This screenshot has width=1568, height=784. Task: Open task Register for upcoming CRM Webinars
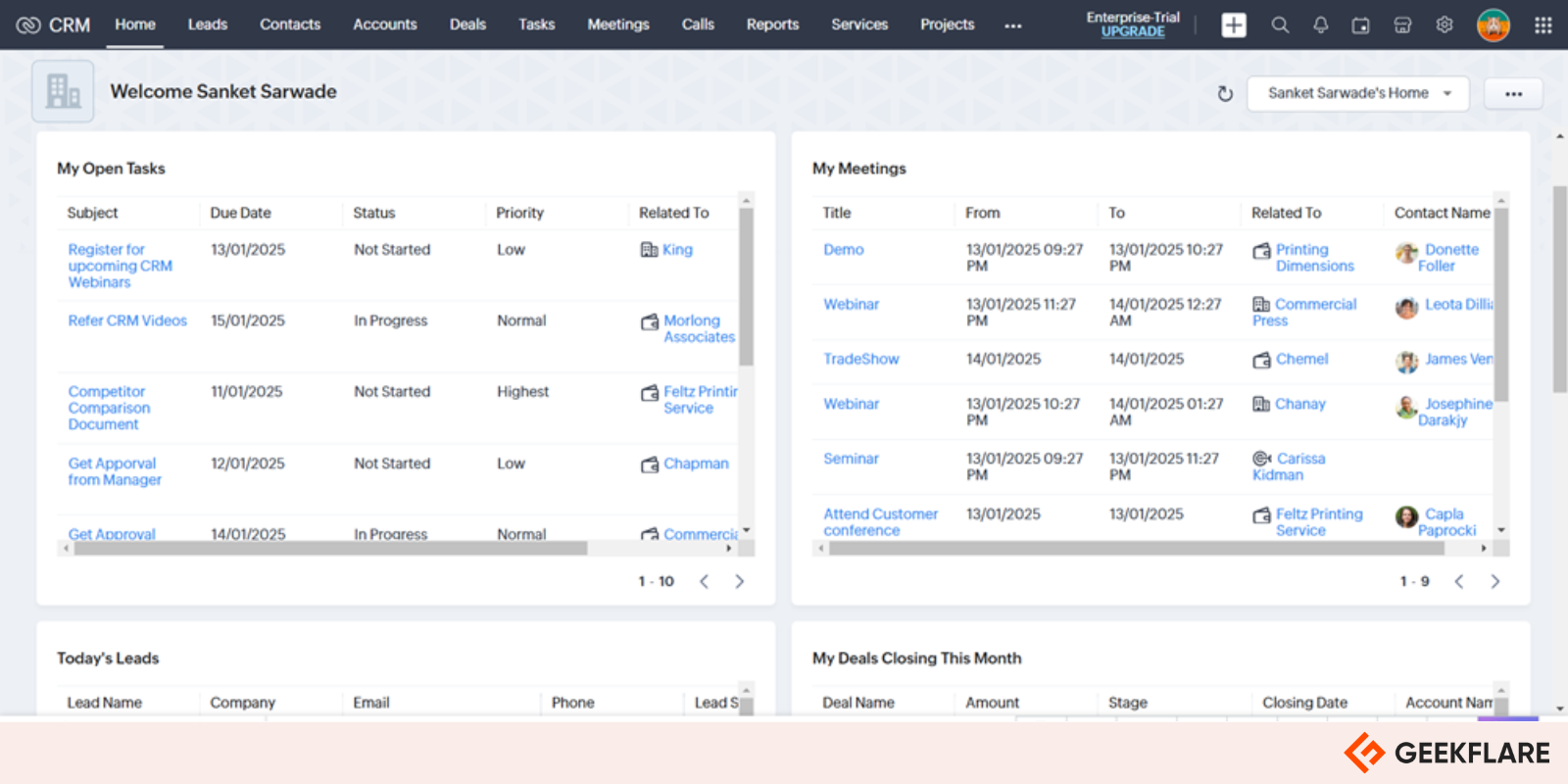pos(120,266)
